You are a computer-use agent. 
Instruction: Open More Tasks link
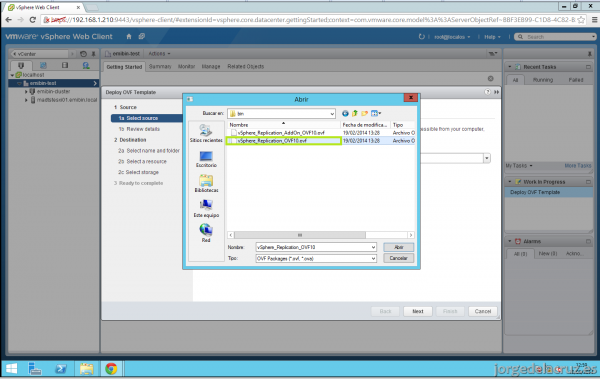[578, 165]
